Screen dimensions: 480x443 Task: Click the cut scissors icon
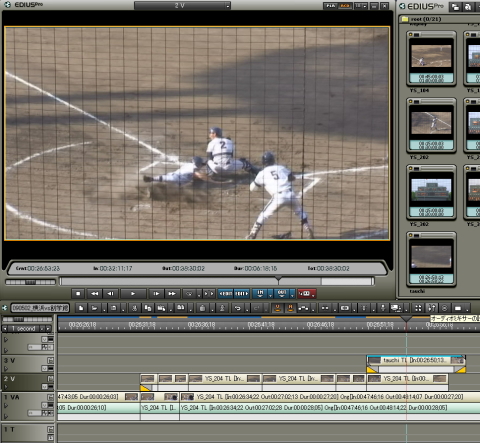click(134, 308)
